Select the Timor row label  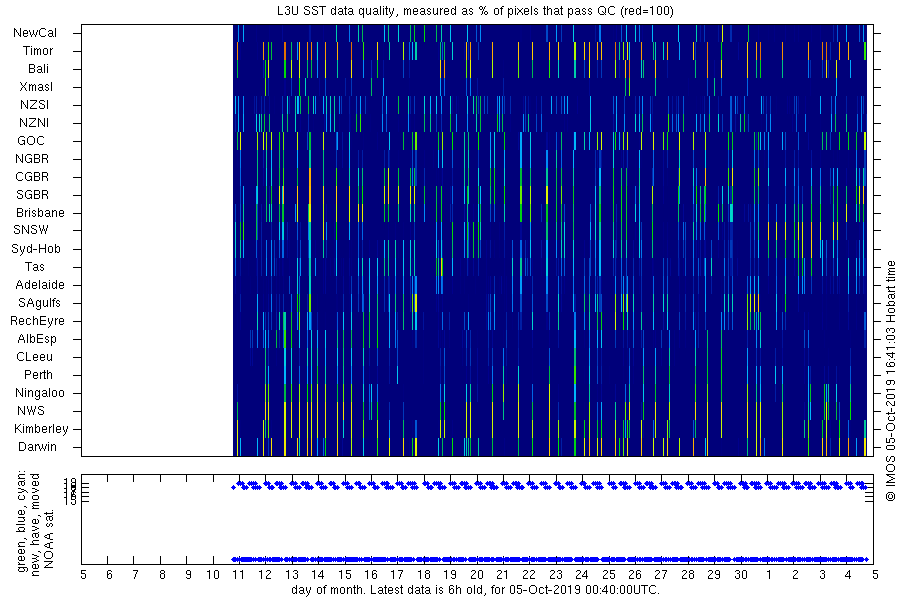pos(38,51)
